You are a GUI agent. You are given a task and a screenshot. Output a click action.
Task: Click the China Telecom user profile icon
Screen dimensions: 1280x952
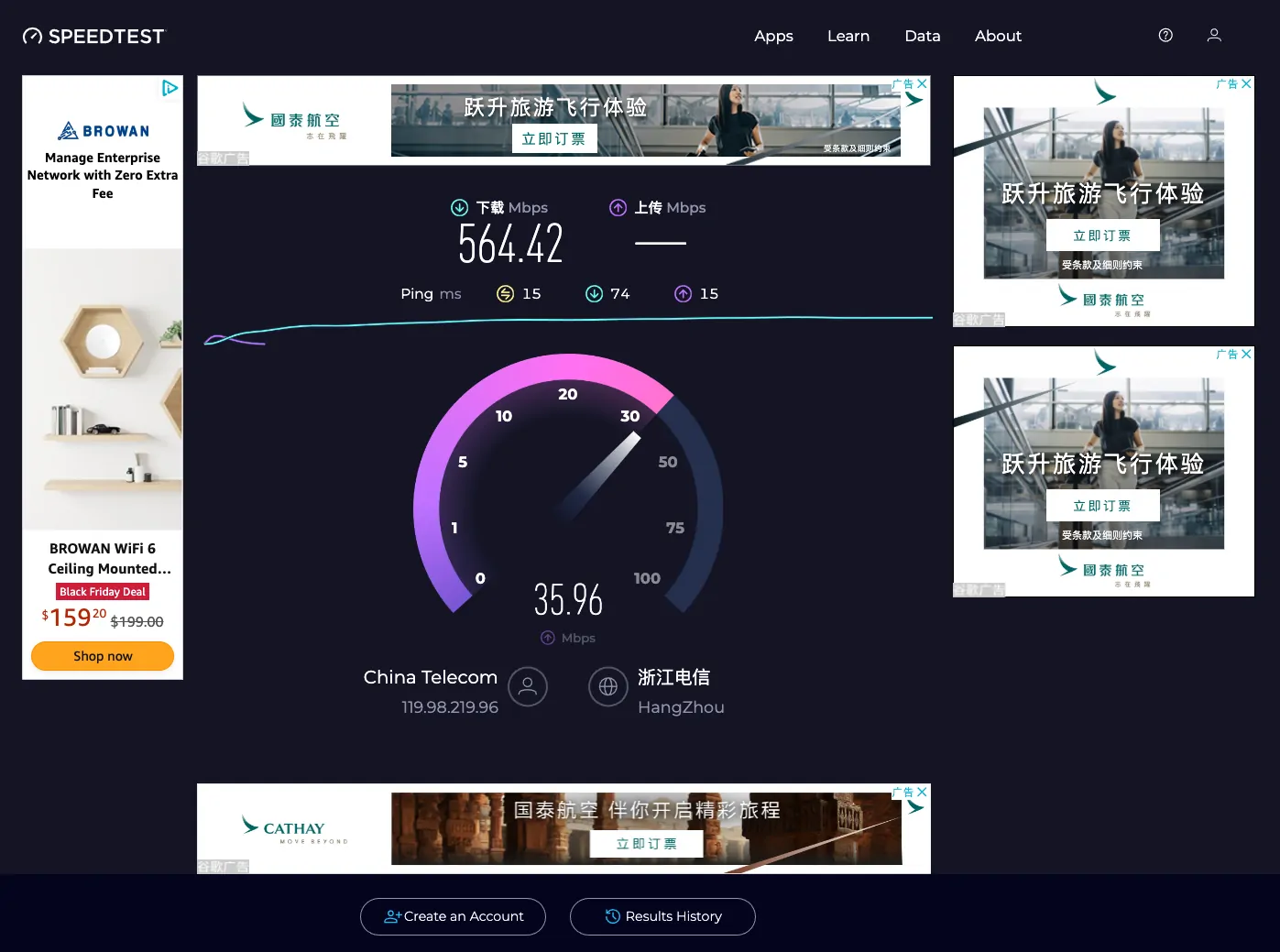[x=528, y=686]
